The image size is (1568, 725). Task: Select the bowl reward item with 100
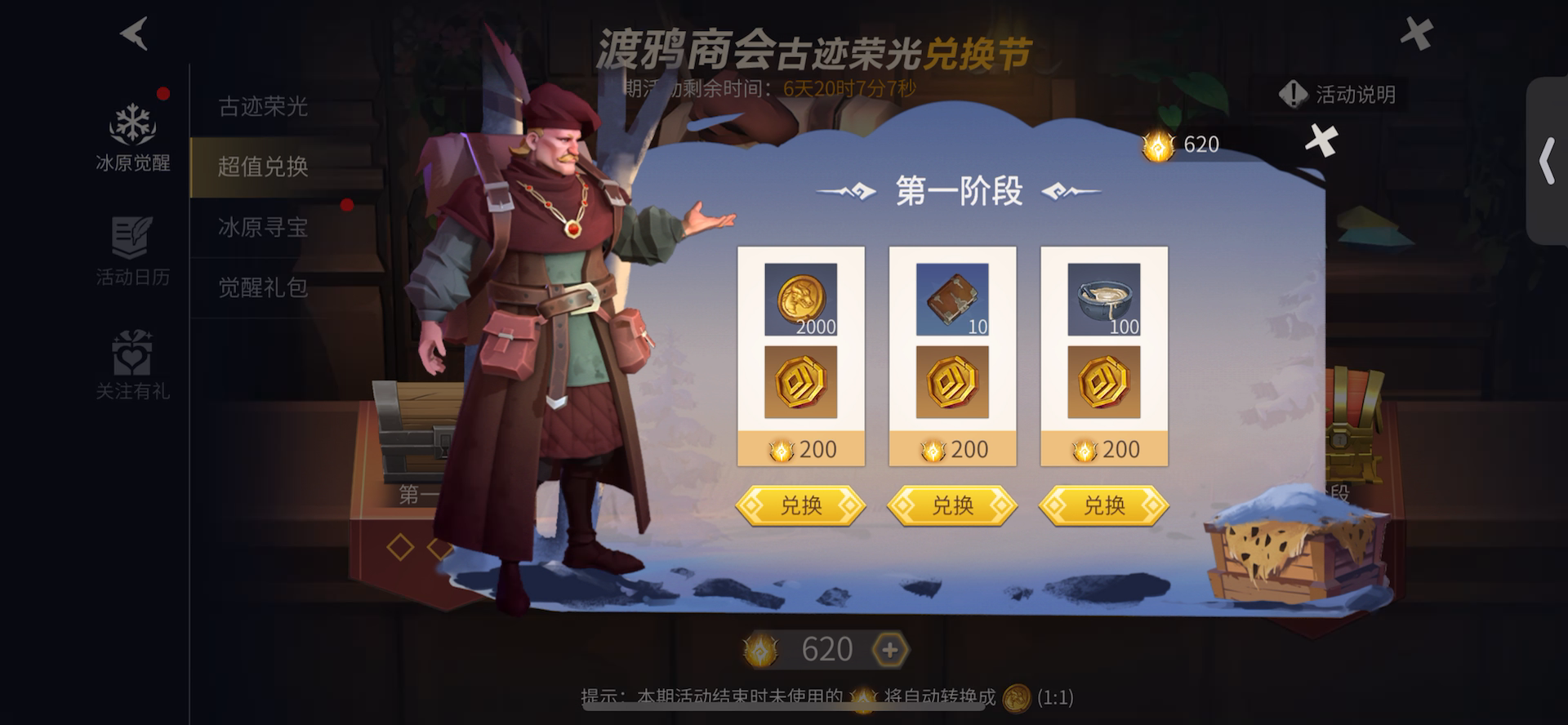tap(1104, 299)
